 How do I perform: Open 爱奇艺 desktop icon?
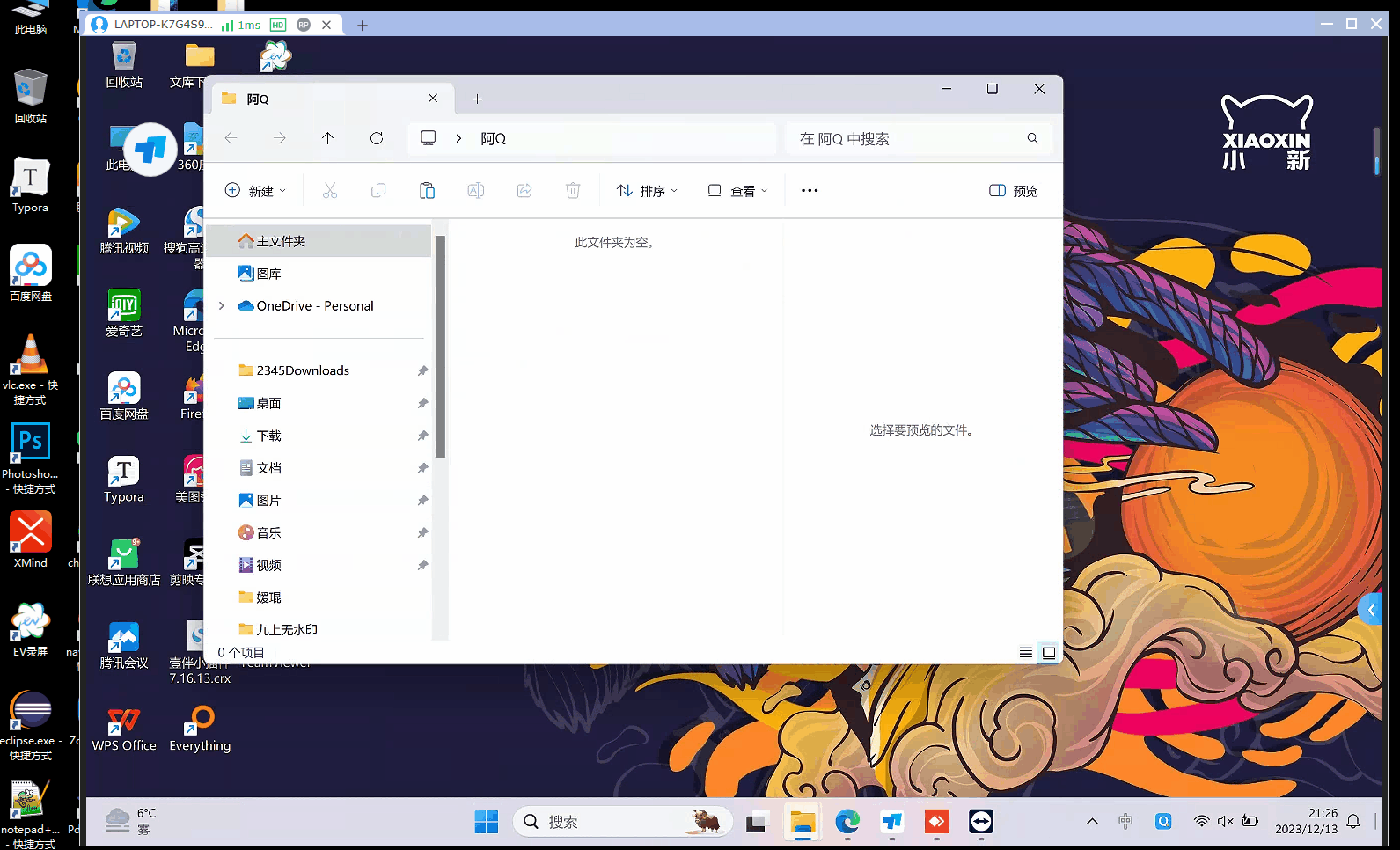[x=124, y=313]
